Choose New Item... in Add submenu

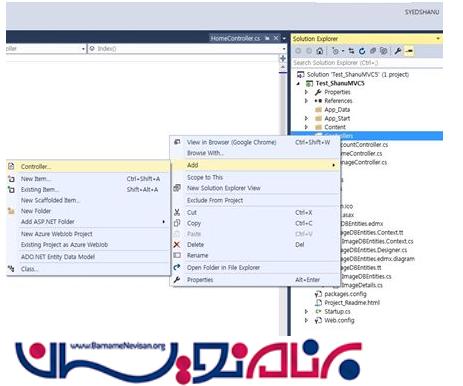(88, 179)
